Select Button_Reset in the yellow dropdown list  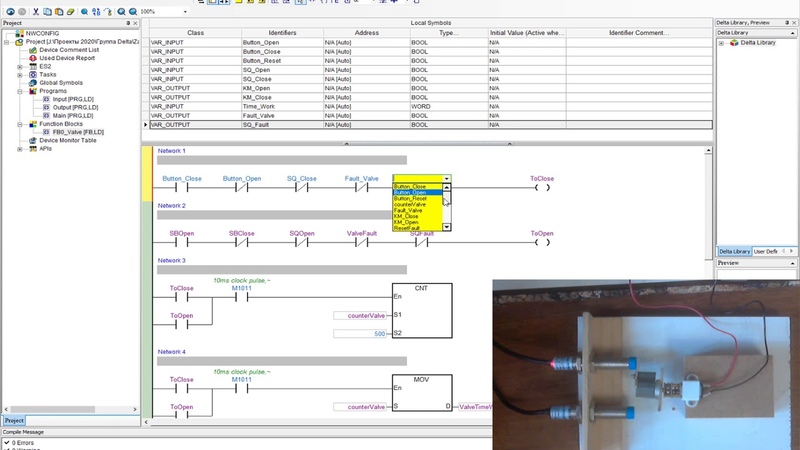click(x=410, y=198)
